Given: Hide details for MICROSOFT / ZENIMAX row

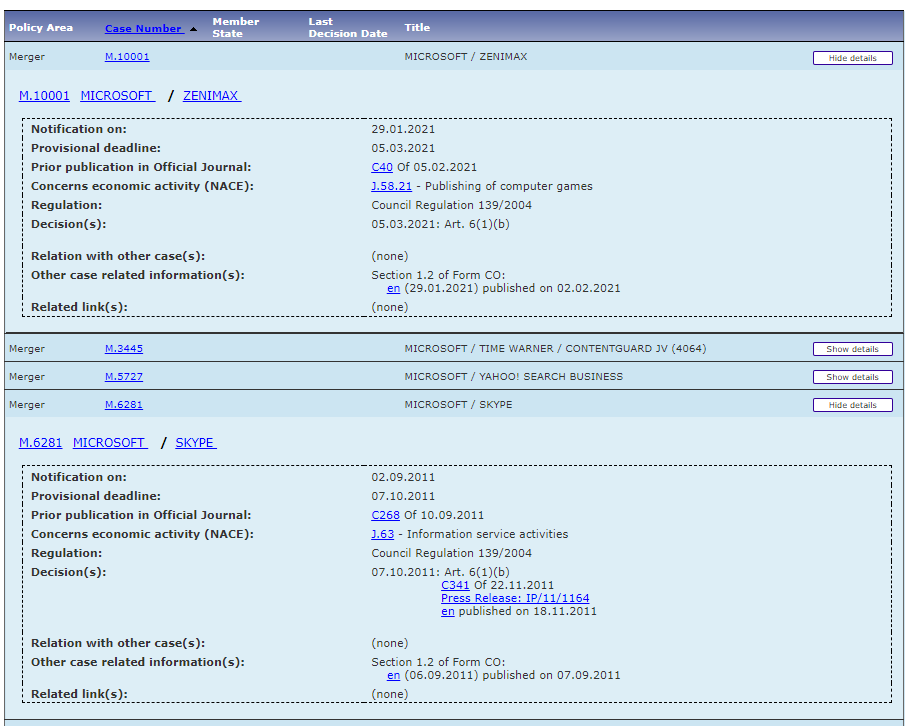Looking at the screenshot, I should [852, 58].
